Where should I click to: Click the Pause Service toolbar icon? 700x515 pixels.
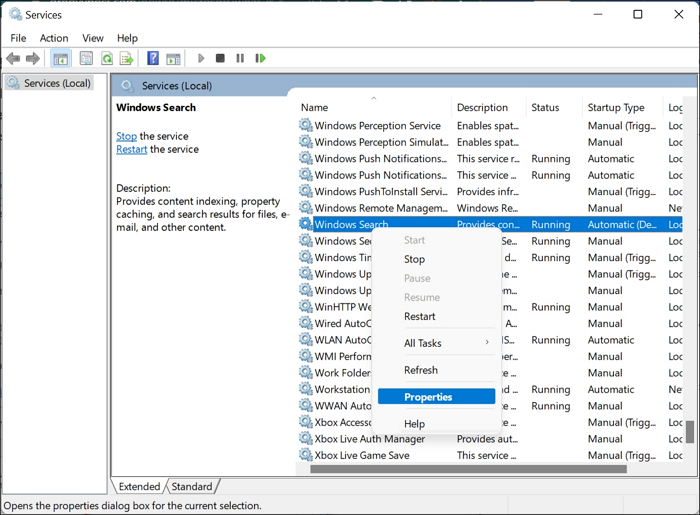click(x=240, y=58)
